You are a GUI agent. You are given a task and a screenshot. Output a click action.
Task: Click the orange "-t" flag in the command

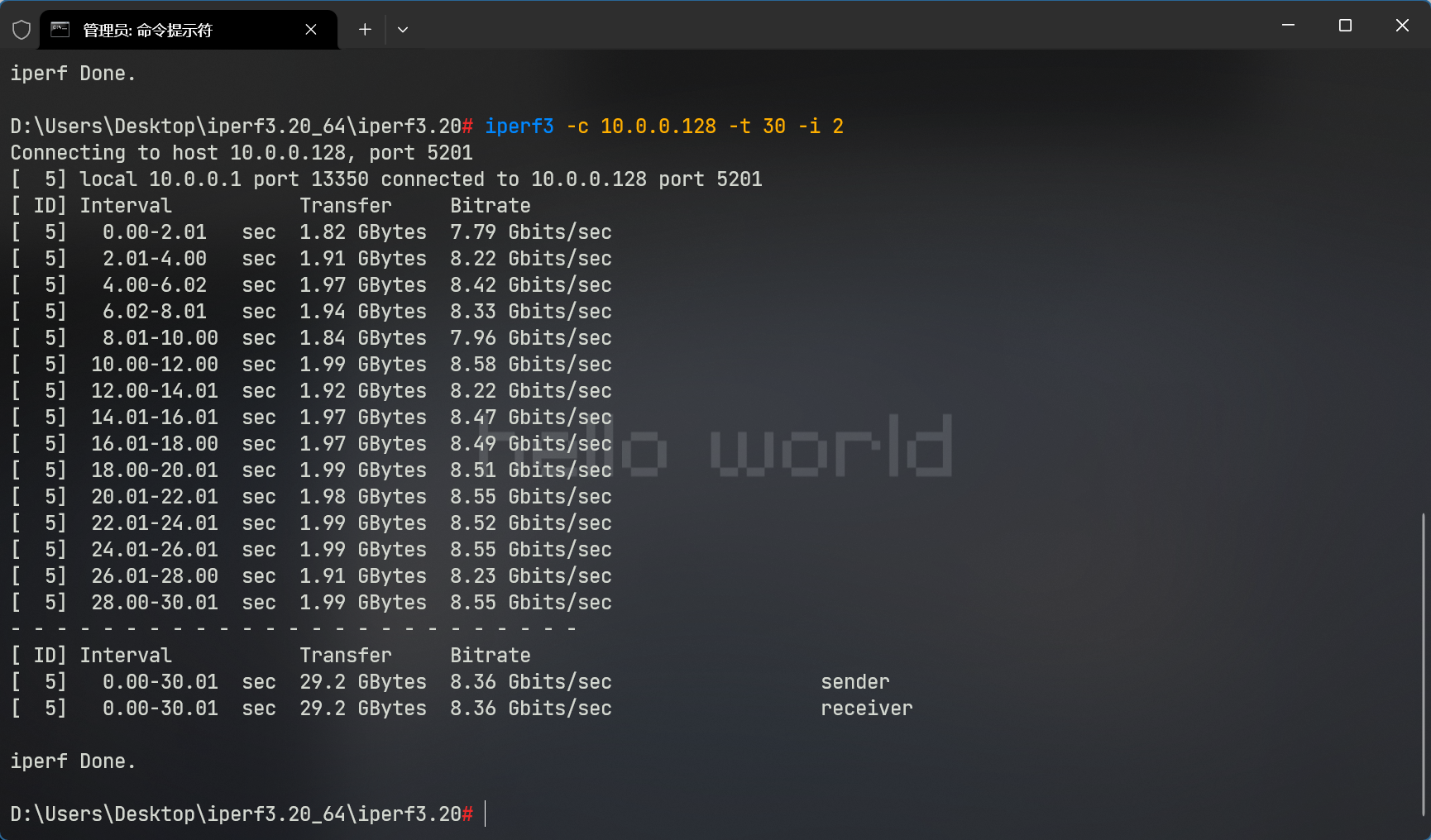coord(739,126)
